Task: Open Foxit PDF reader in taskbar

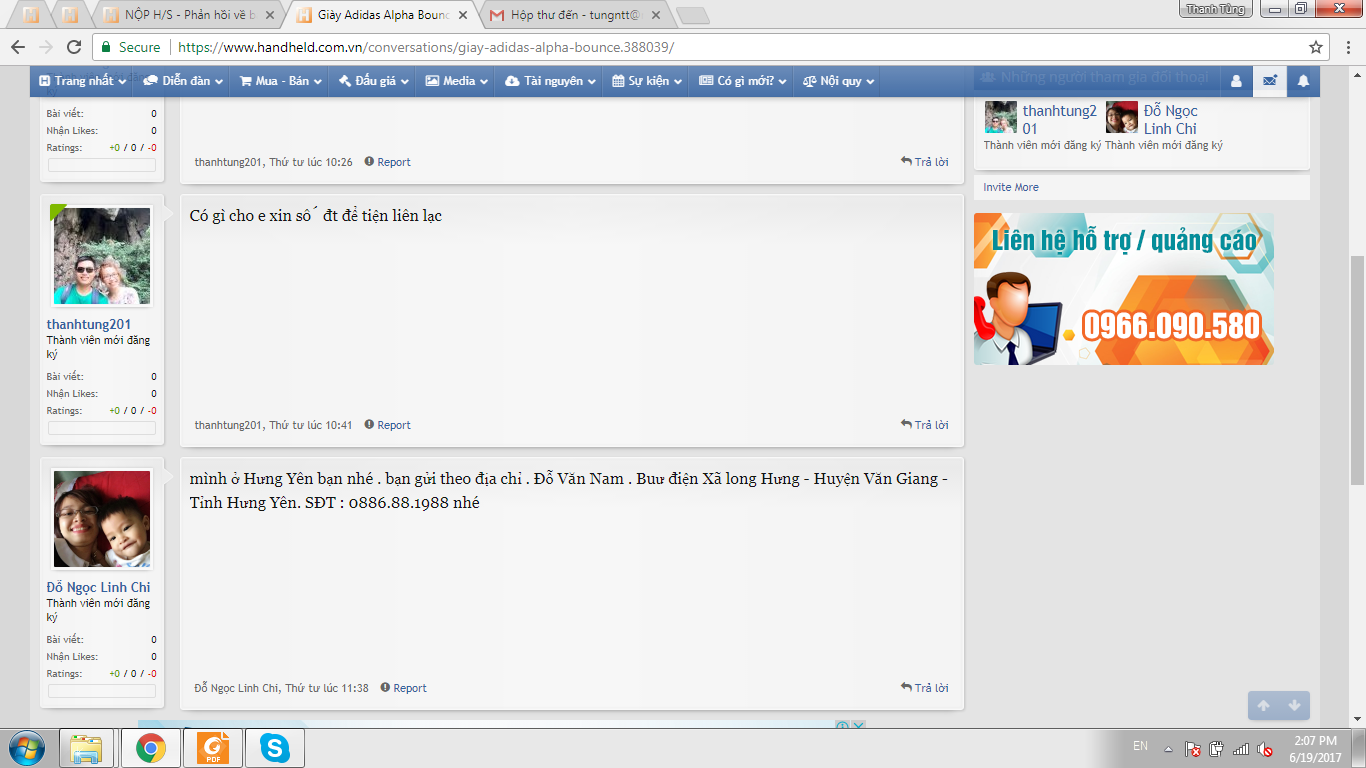Action: click(x=212, y=748)
